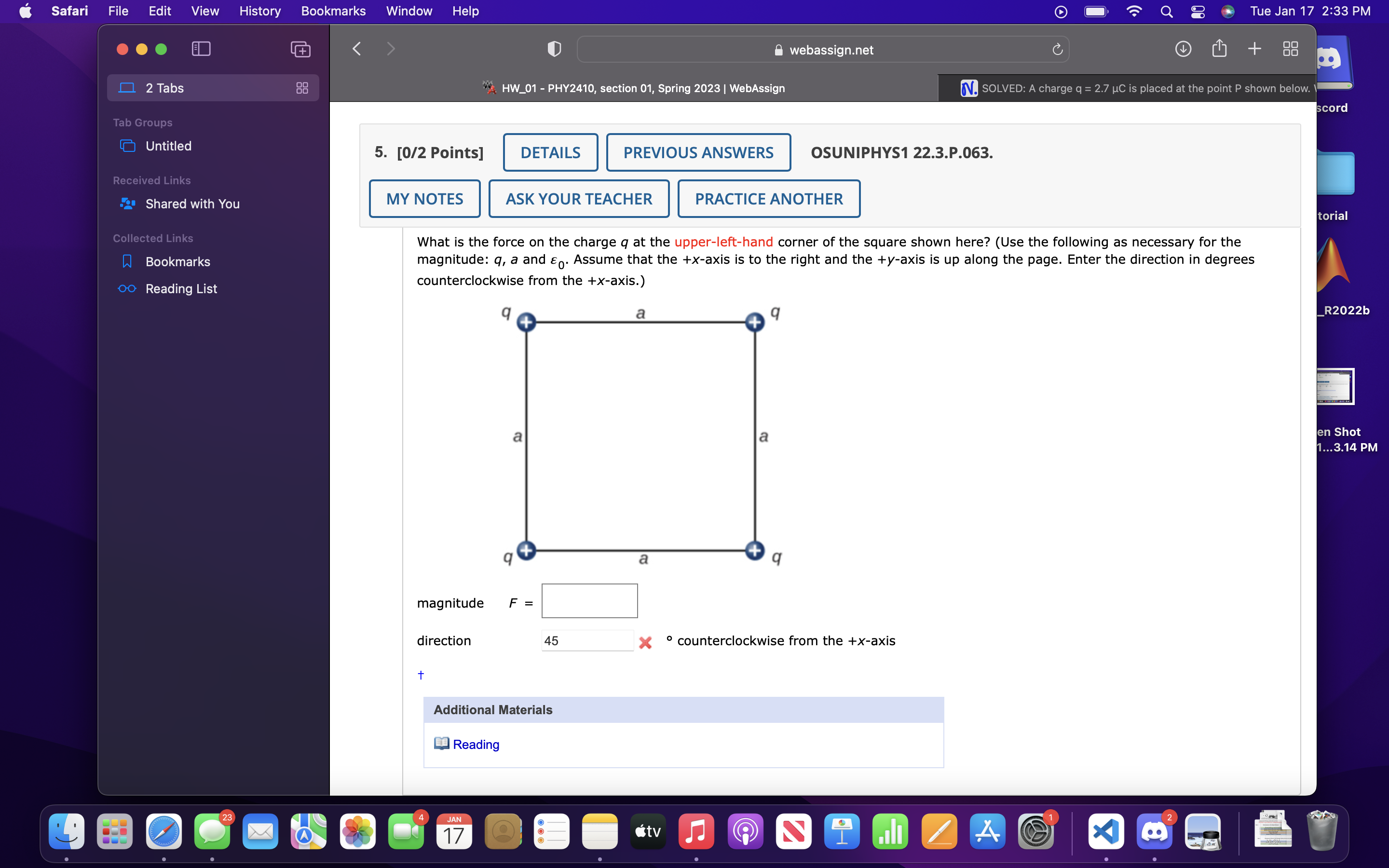
Task: Open Control Center in the menu bar
Action: tap(1198, 12)
